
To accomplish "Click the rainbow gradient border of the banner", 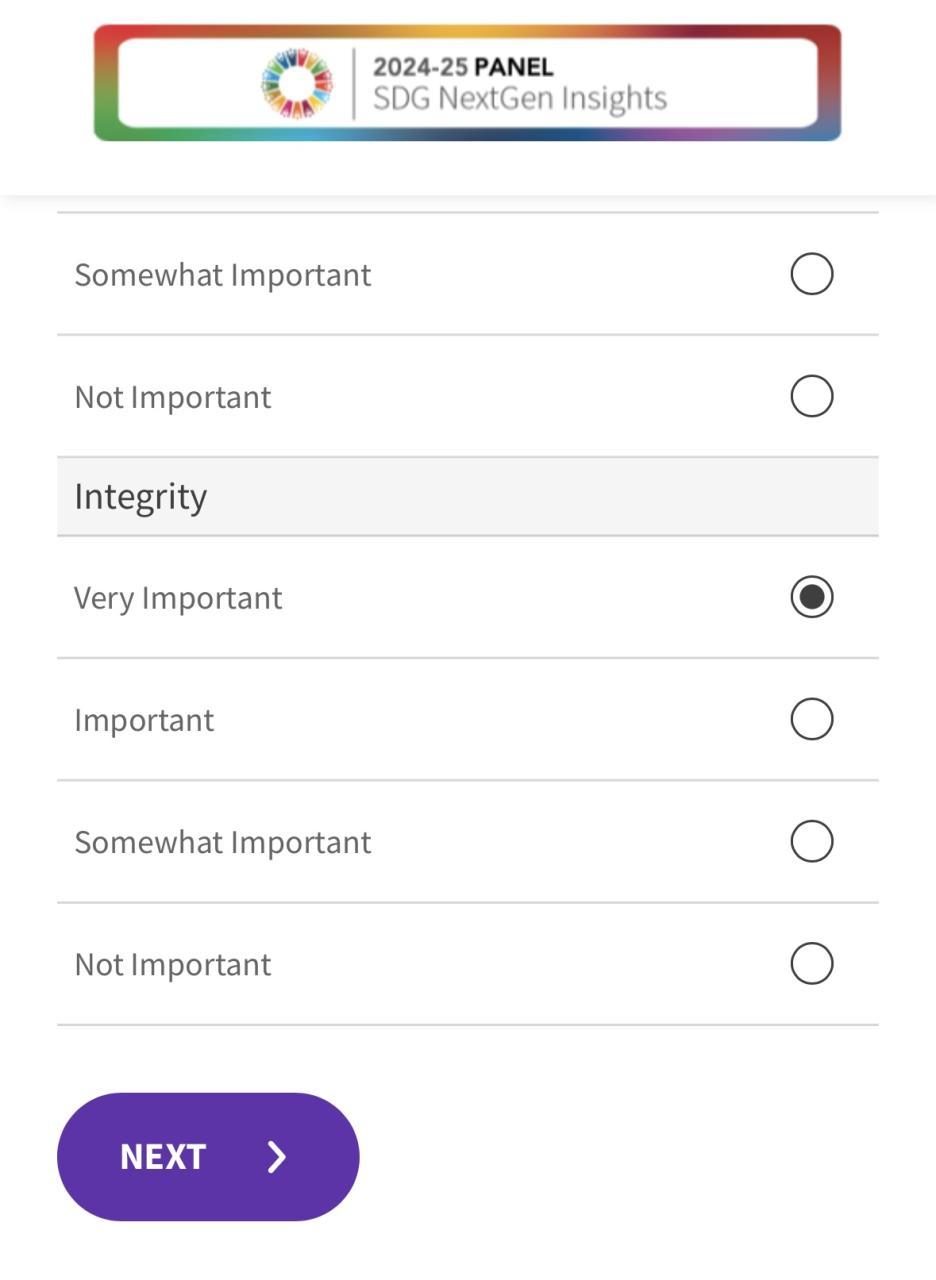I will (105, 83).
